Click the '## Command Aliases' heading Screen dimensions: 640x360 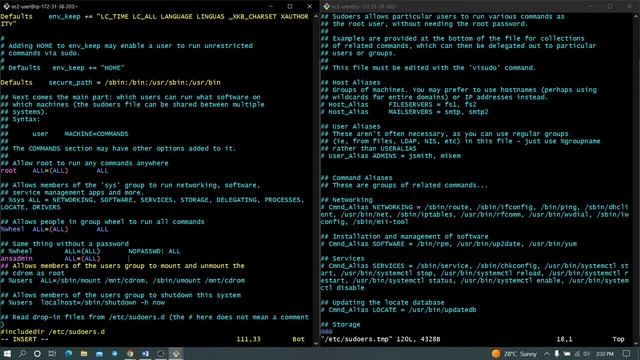point(357,178)
